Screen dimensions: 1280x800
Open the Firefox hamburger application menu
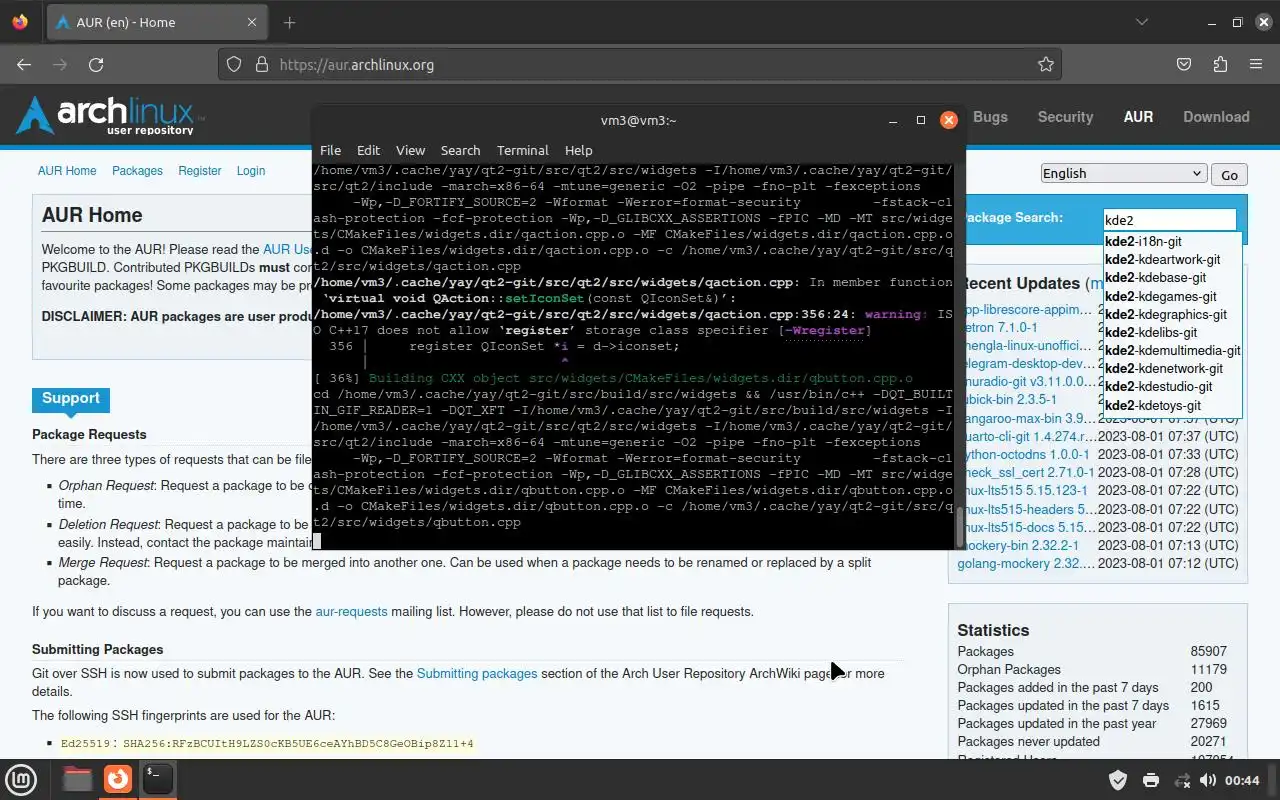coord(1256,64)
